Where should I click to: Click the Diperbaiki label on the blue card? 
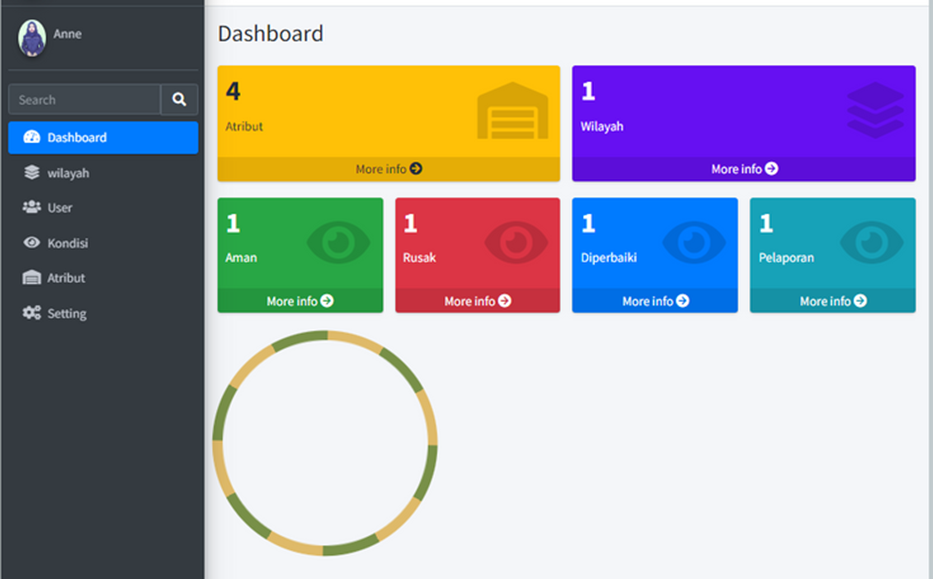click(608, 258)
